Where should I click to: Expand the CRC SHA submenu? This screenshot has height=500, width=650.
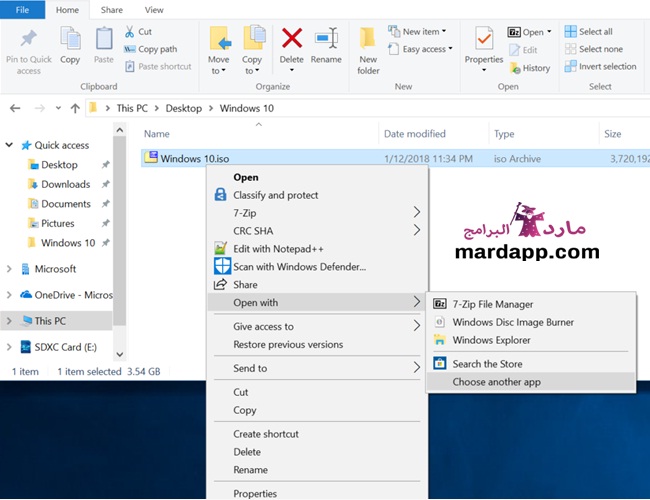417,230
